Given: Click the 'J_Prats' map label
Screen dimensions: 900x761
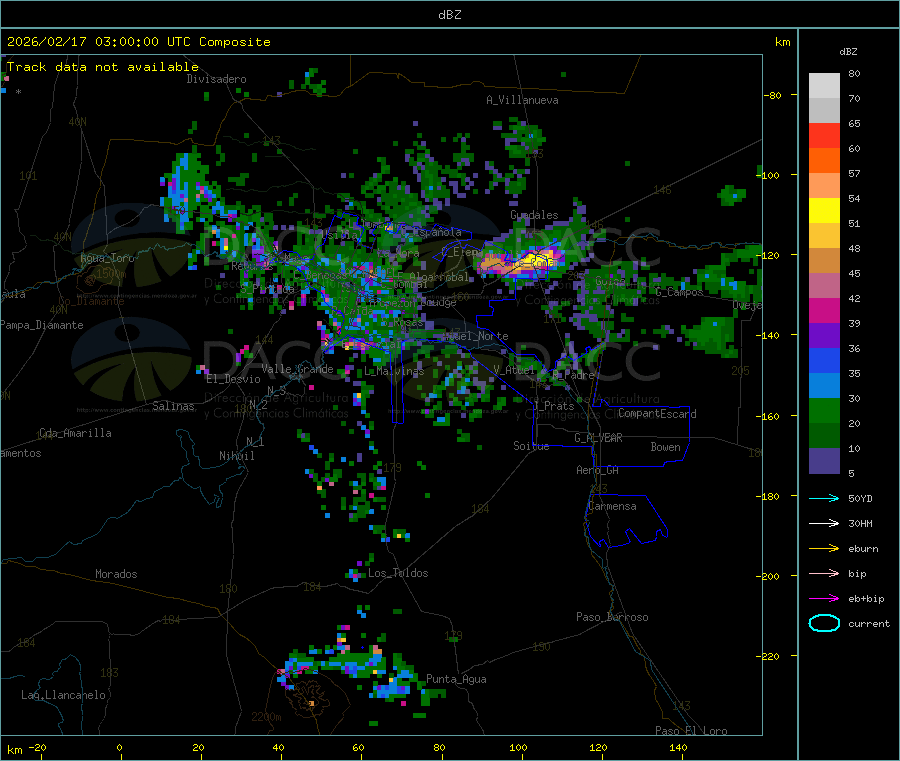Looking at the screenshot, I should point(553,406).
